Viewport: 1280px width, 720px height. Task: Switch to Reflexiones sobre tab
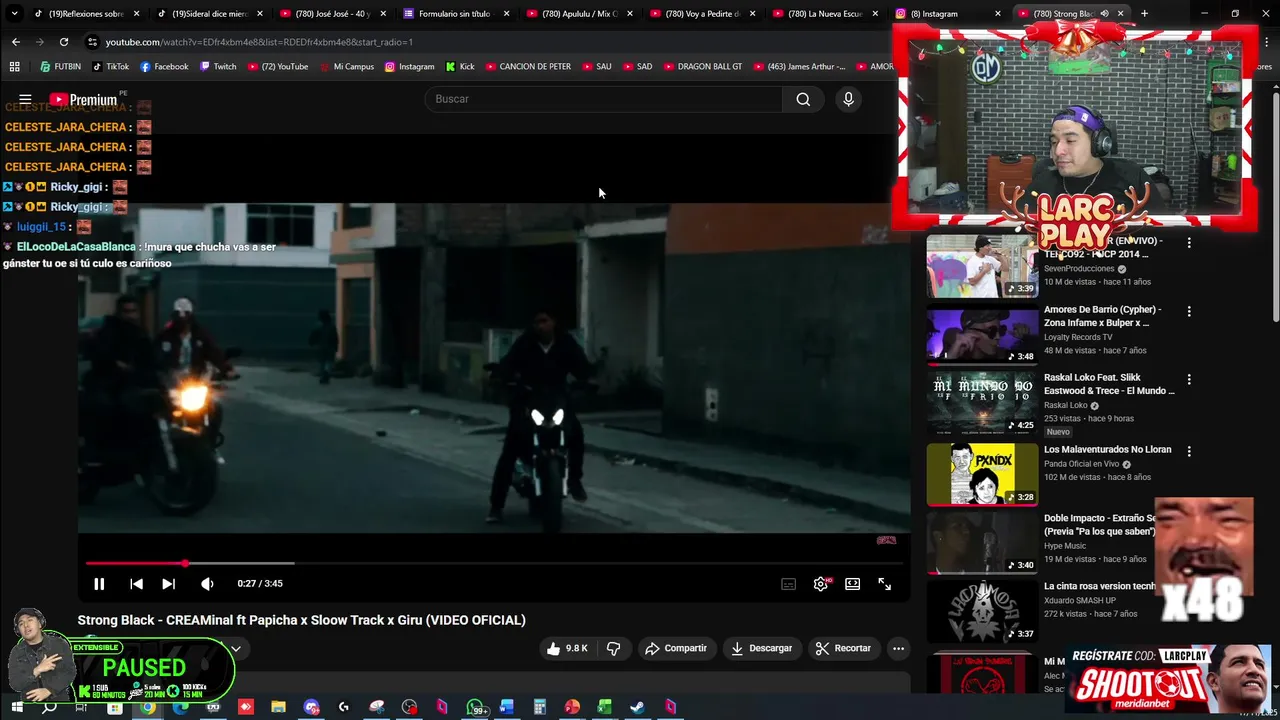85,14
